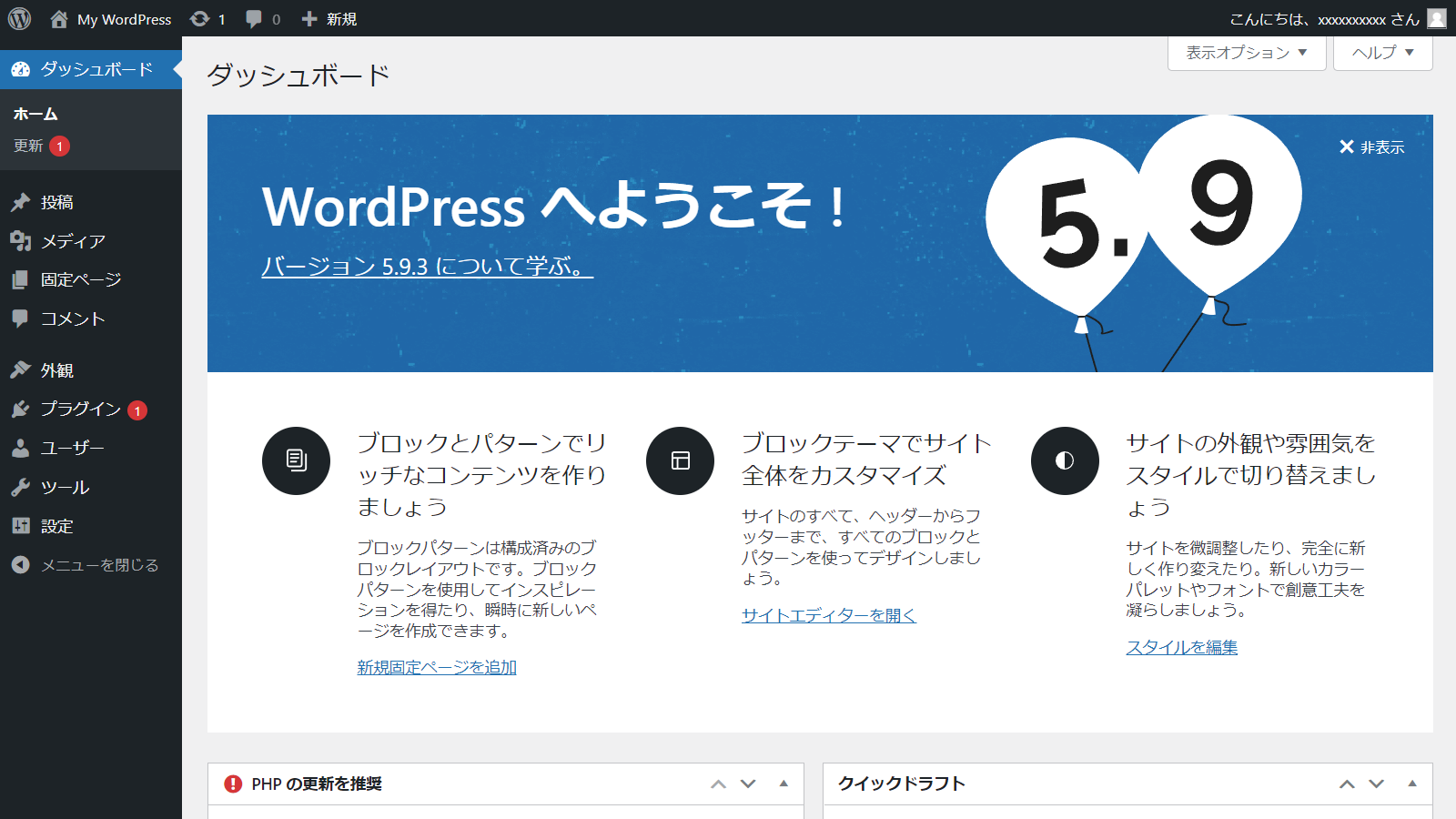Click the comments bubble icon in admin bar

tap(254, 19)
